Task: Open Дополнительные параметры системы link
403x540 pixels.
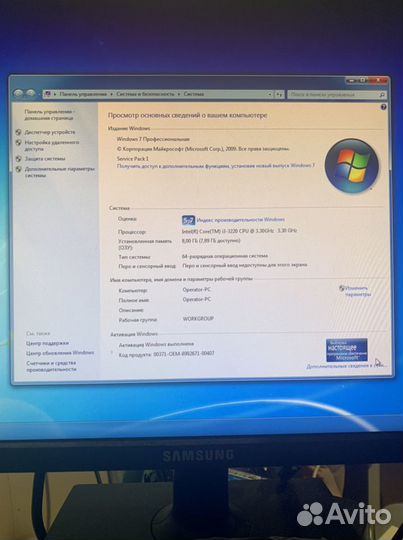Action: [x=60, y=172]
